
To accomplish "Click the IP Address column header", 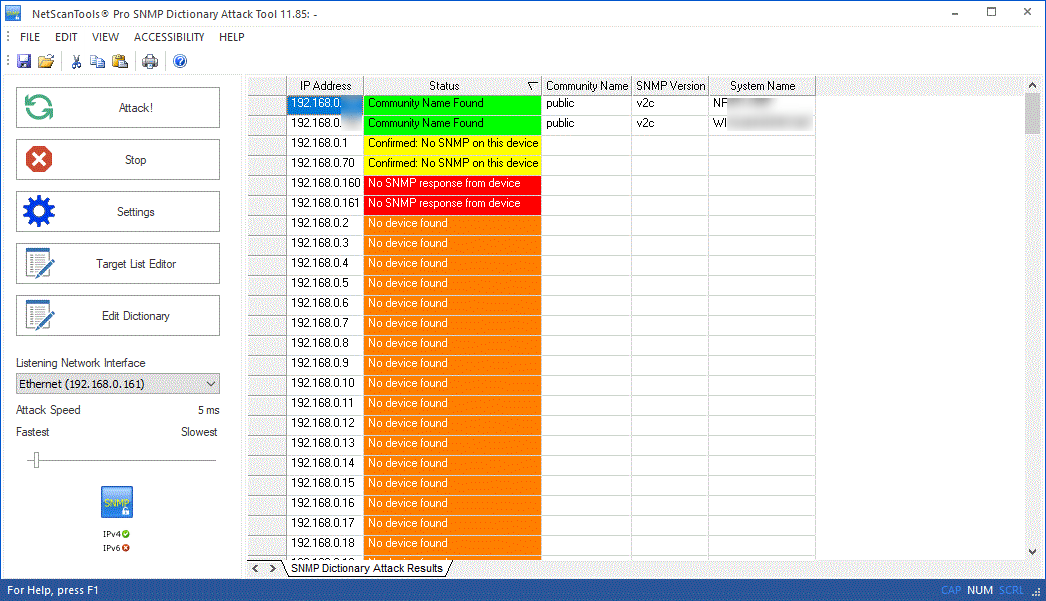I will [325, 86].
